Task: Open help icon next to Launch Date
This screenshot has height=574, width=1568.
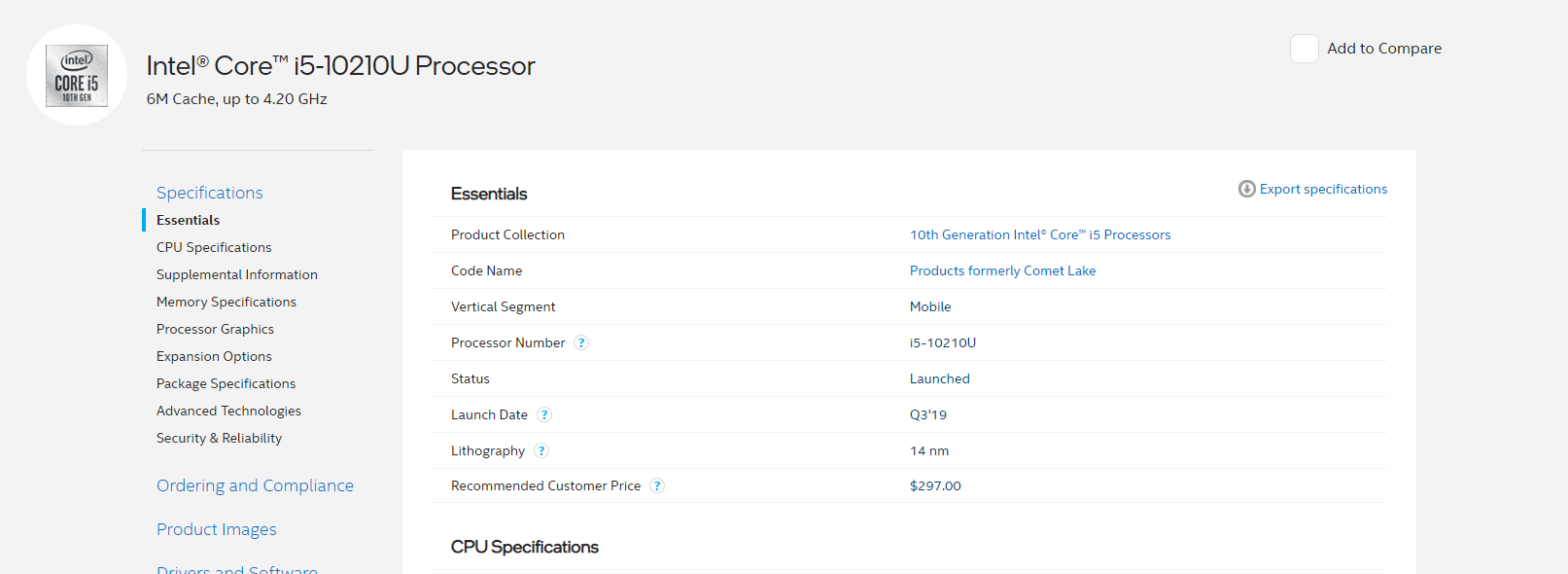Action: 544,414
